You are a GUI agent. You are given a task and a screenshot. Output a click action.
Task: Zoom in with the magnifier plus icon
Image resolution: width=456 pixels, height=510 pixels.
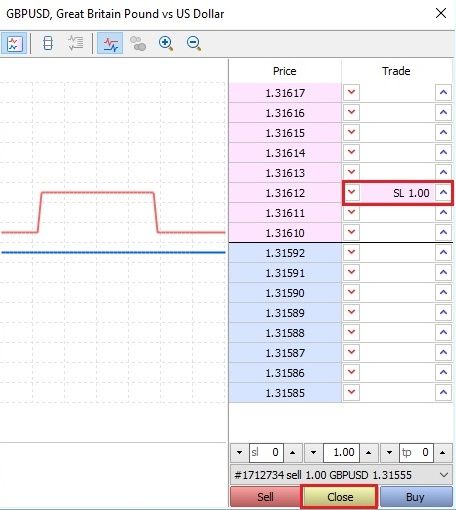pyautogui.click(x=166, y=43)
